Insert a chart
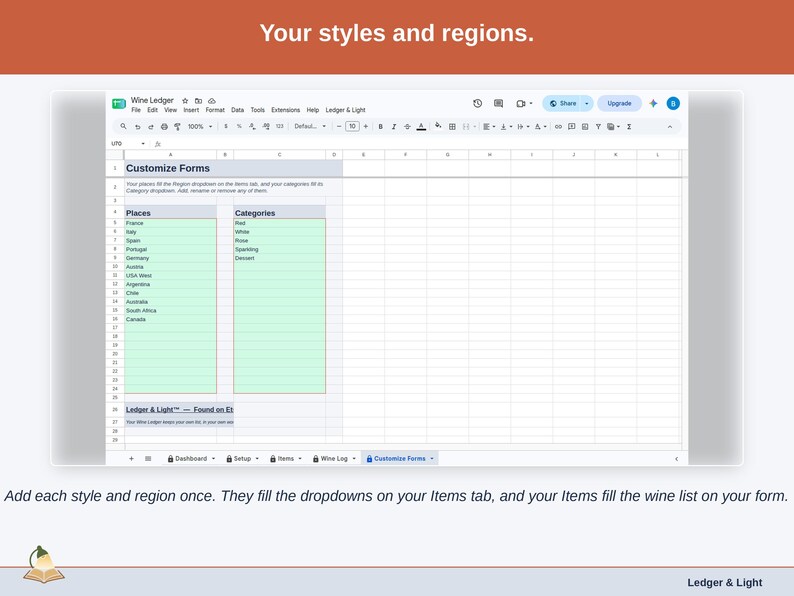 coord(585,127)
